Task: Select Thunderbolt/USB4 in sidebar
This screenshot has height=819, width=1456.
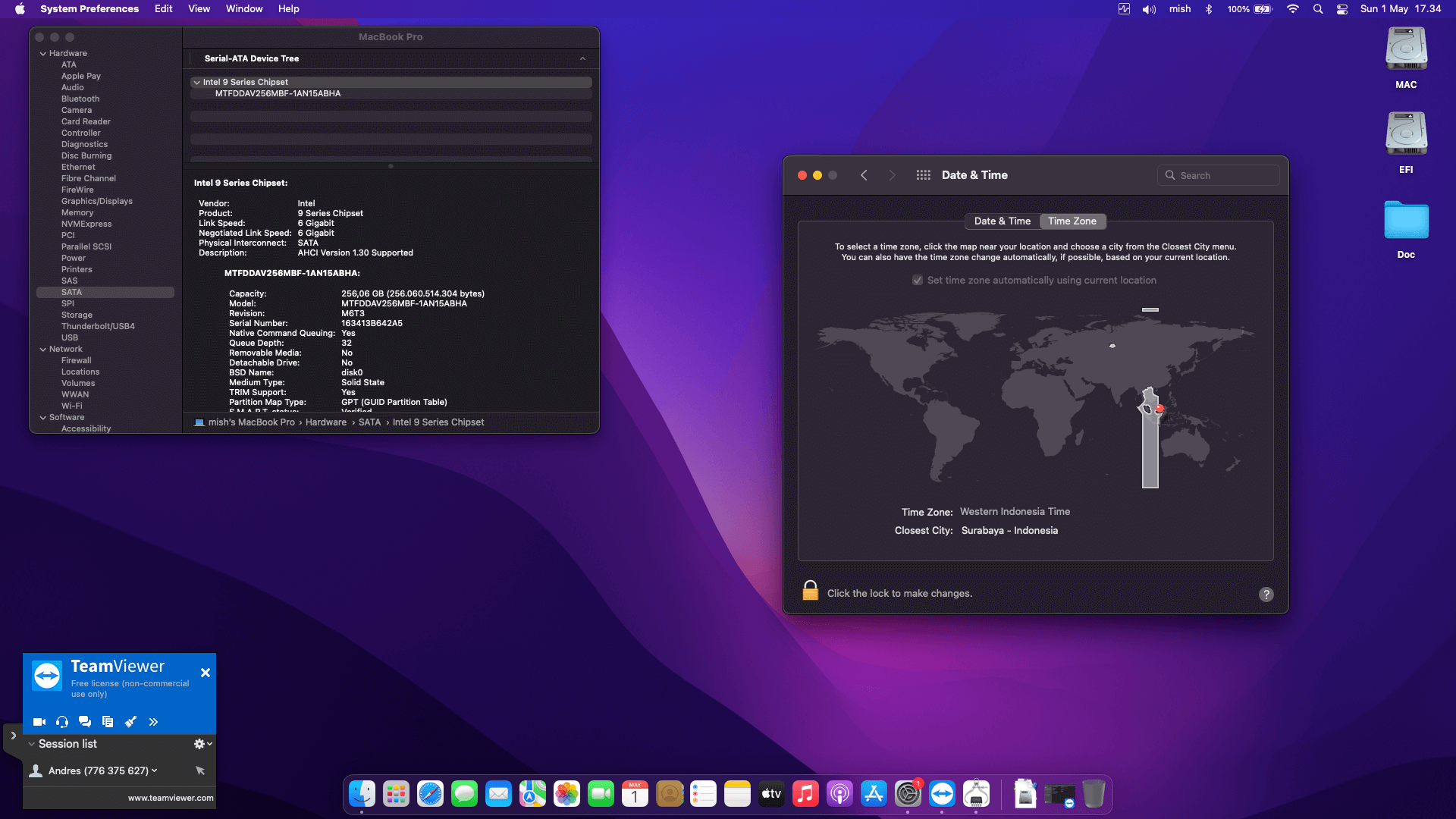Action: coord(98,327)
